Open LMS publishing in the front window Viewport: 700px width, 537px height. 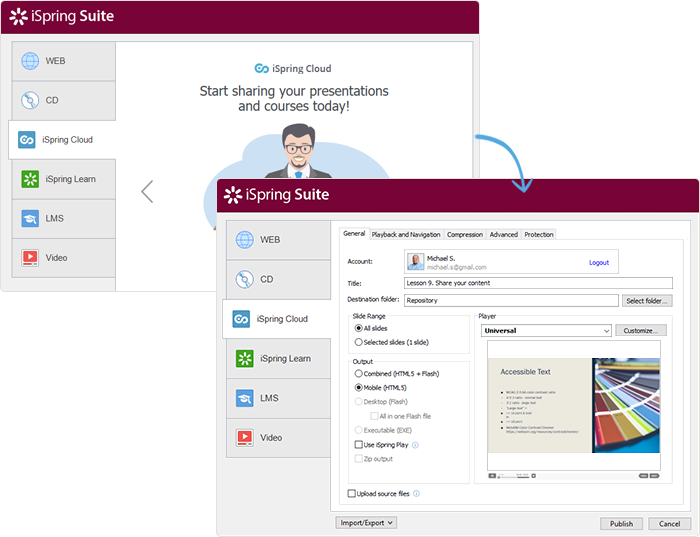click(278, 398)
